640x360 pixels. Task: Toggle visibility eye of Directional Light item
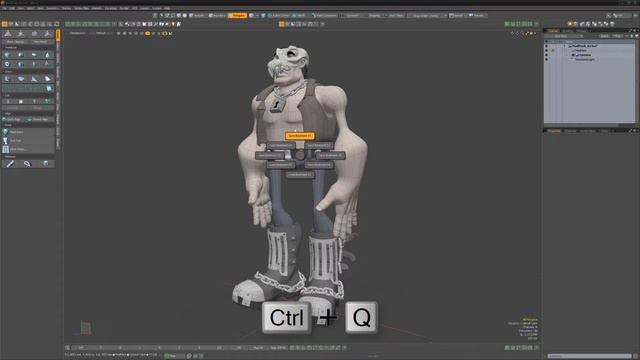(x=547, y=59)
